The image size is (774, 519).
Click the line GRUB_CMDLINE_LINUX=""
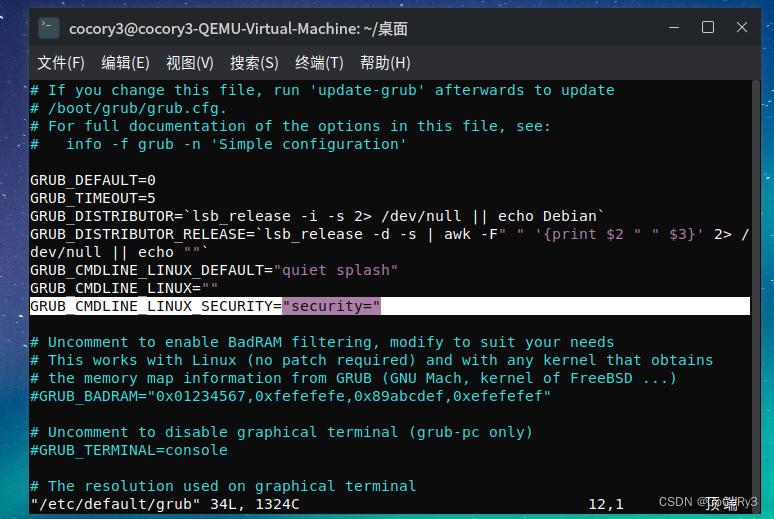(124, 288)
